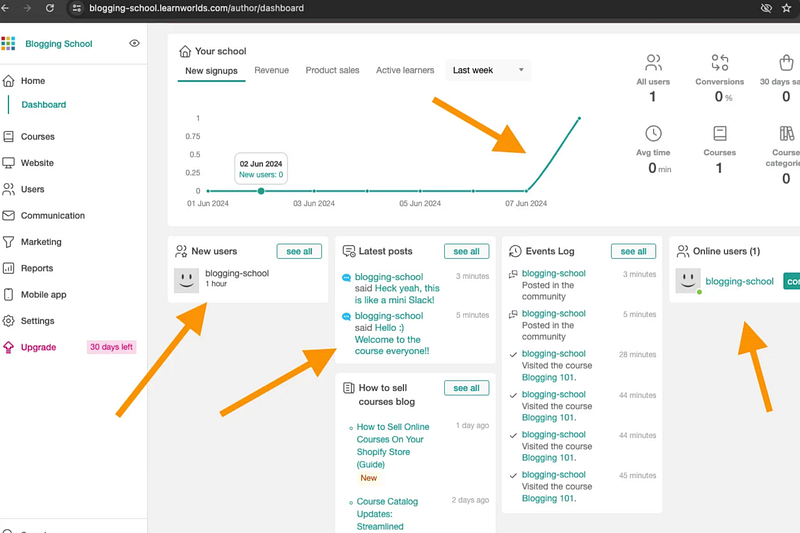This screenshot has width=800, height=533.
Task: Click the All users stat icon
Action: pyautogui.click(x=653, y=63)
